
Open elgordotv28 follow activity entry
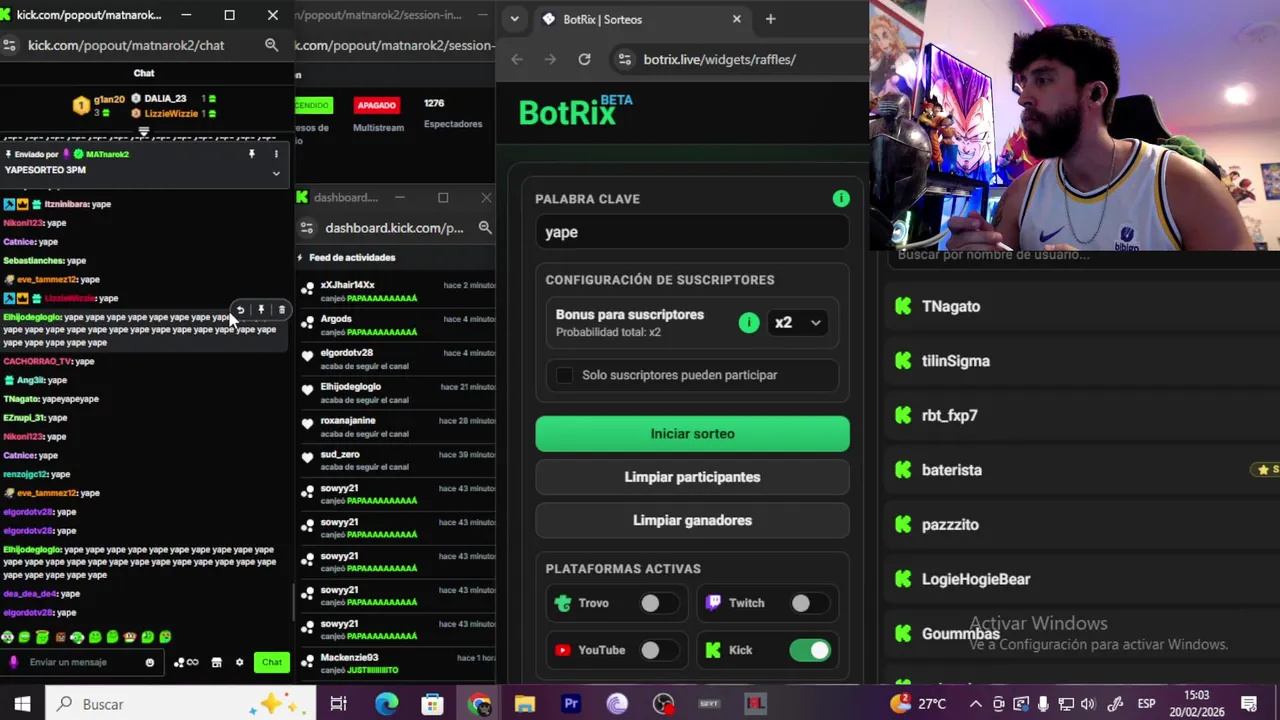click(x=398, y=359)
